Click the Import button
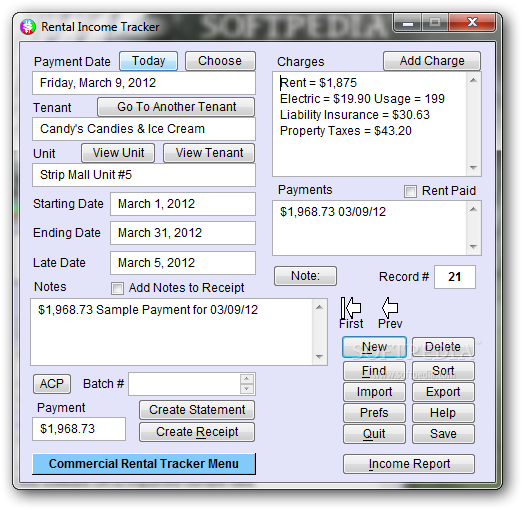 coord(374,392)
